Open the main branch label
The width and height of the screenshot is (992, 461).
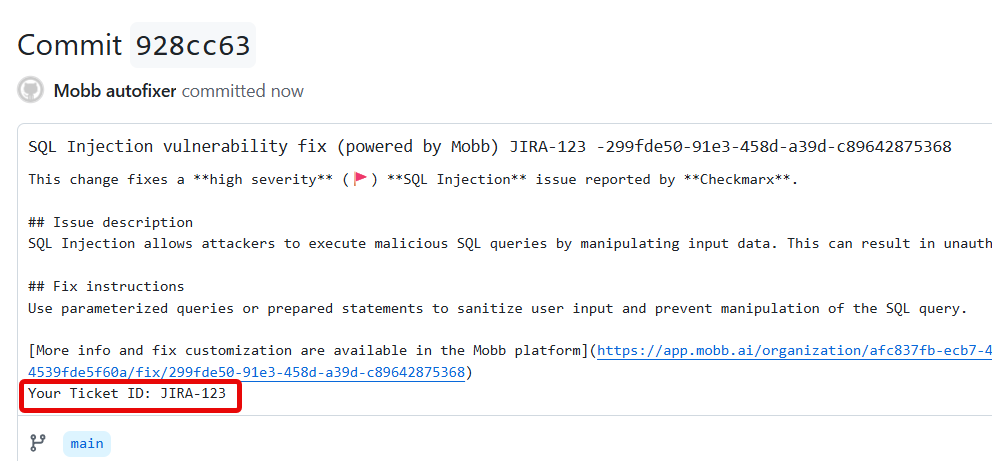87,443
